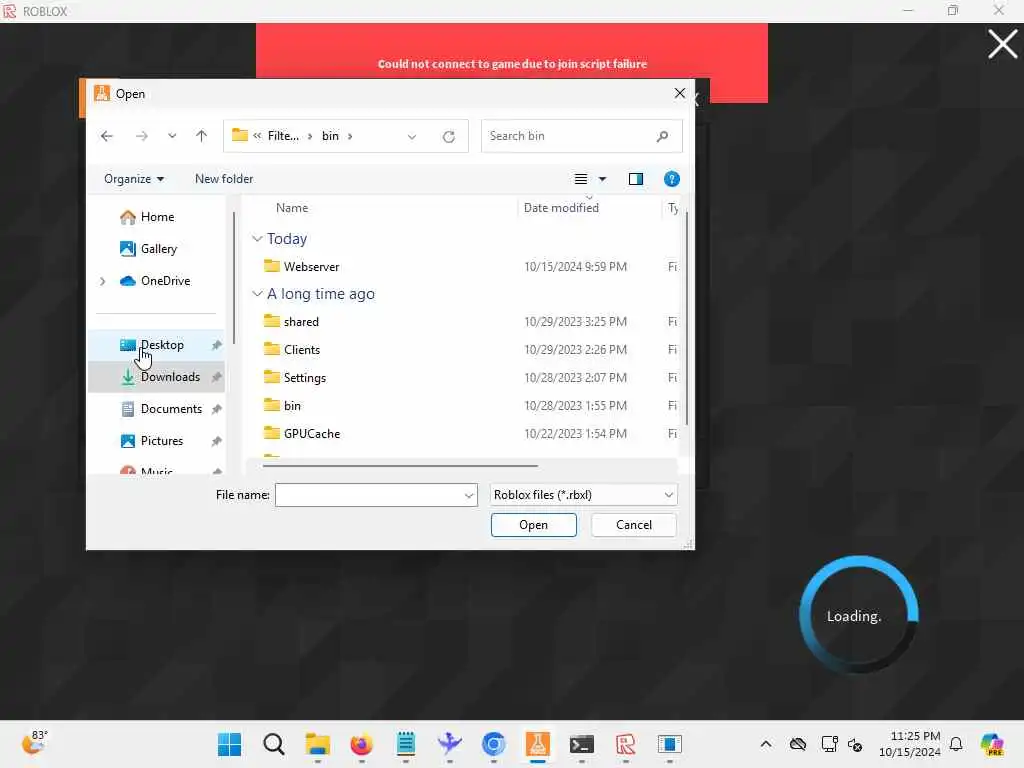Screen dimensions: 1024x768
Task: Open notifications bell icon
Action: 956,744
